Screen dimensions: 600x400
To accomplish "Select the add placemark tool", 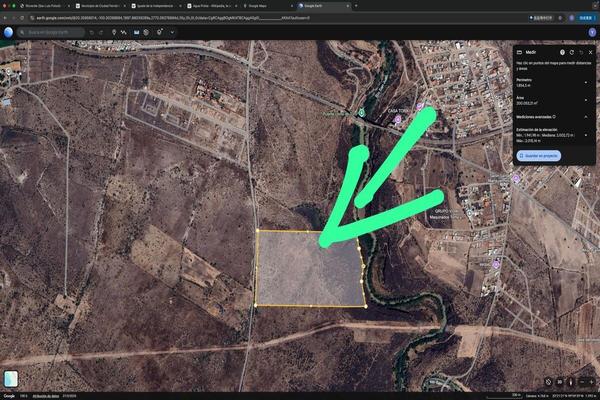I will click(x=112, y=33).
